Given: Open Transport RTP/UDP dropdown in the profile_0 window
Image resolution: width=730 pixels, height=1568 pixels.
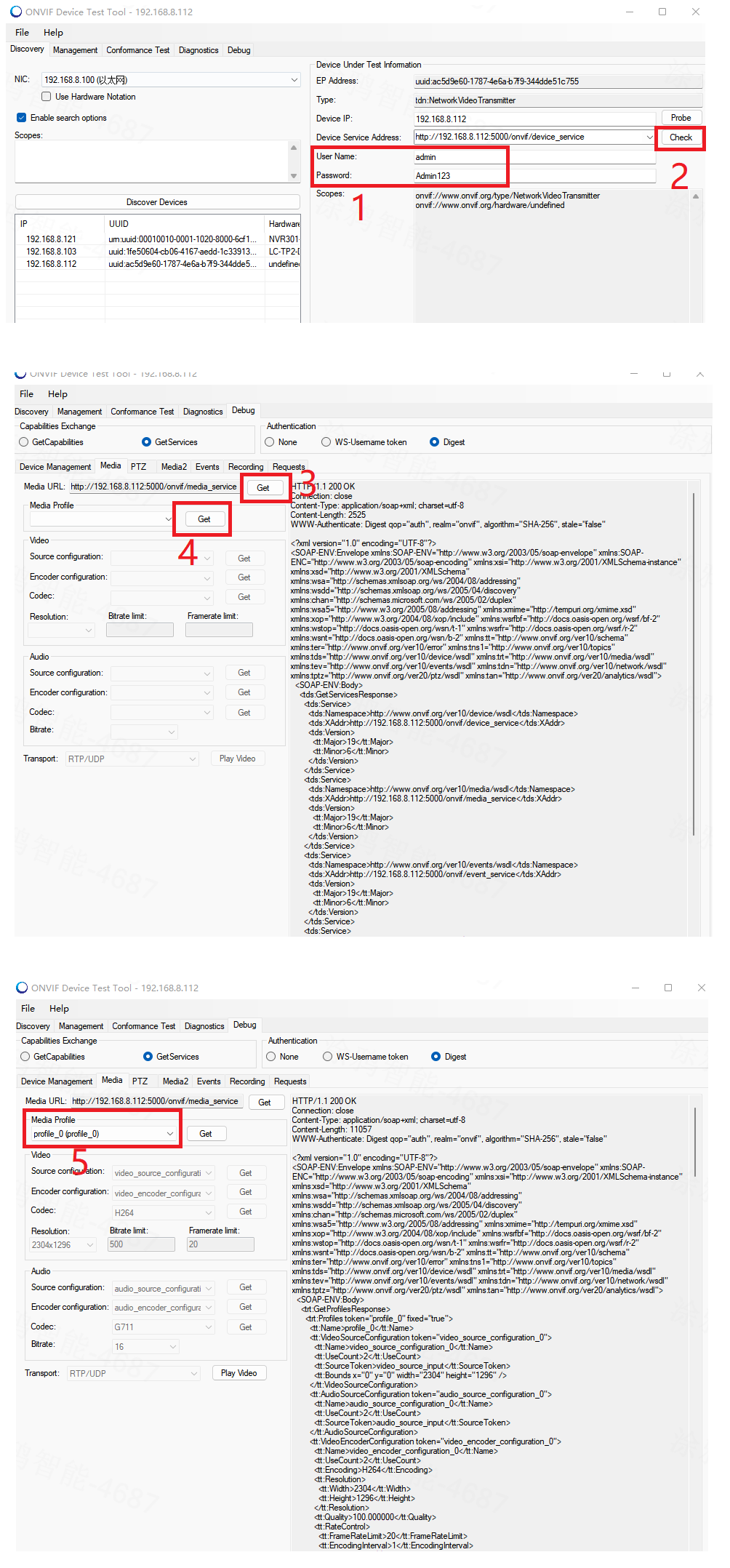Looking at the screenshot, I should click(133, 1374).
